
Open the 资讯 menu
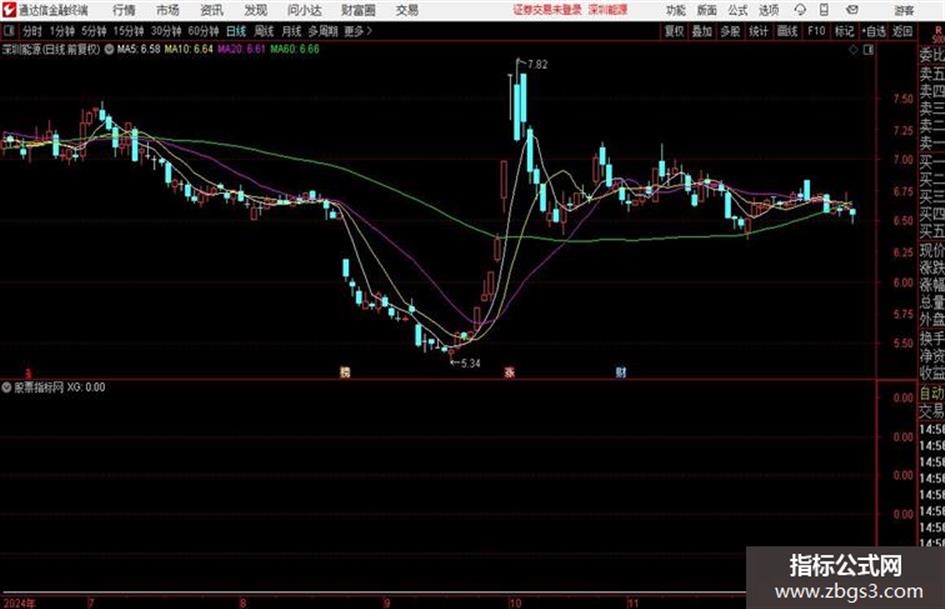tap(212, 10)
